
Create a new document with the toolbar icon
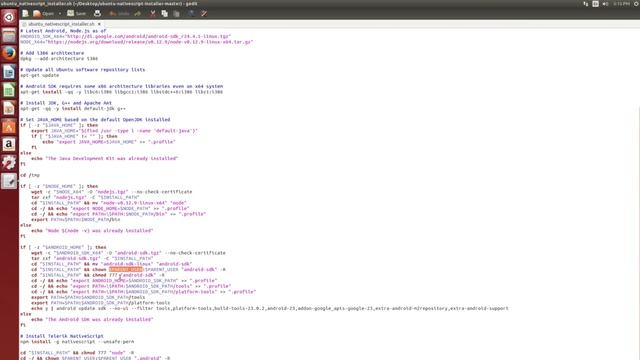click(25, 13)
